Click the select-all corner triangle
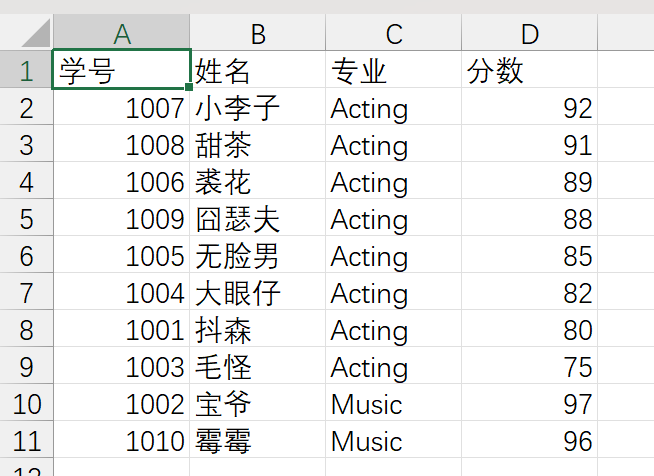 click(x=26, y=34)
